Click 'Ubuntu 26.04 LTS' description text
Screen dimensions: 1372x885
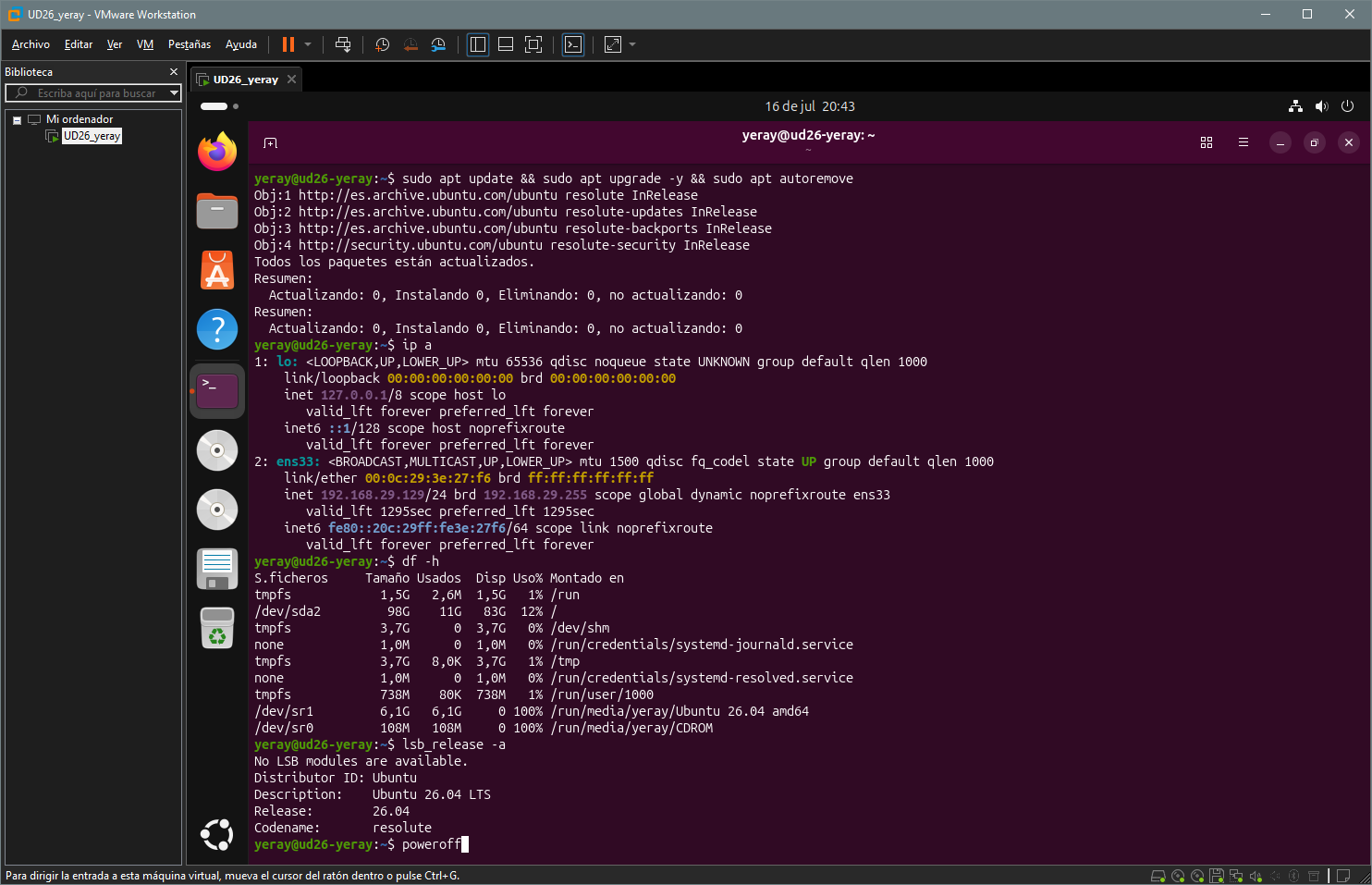coord(432,794)
